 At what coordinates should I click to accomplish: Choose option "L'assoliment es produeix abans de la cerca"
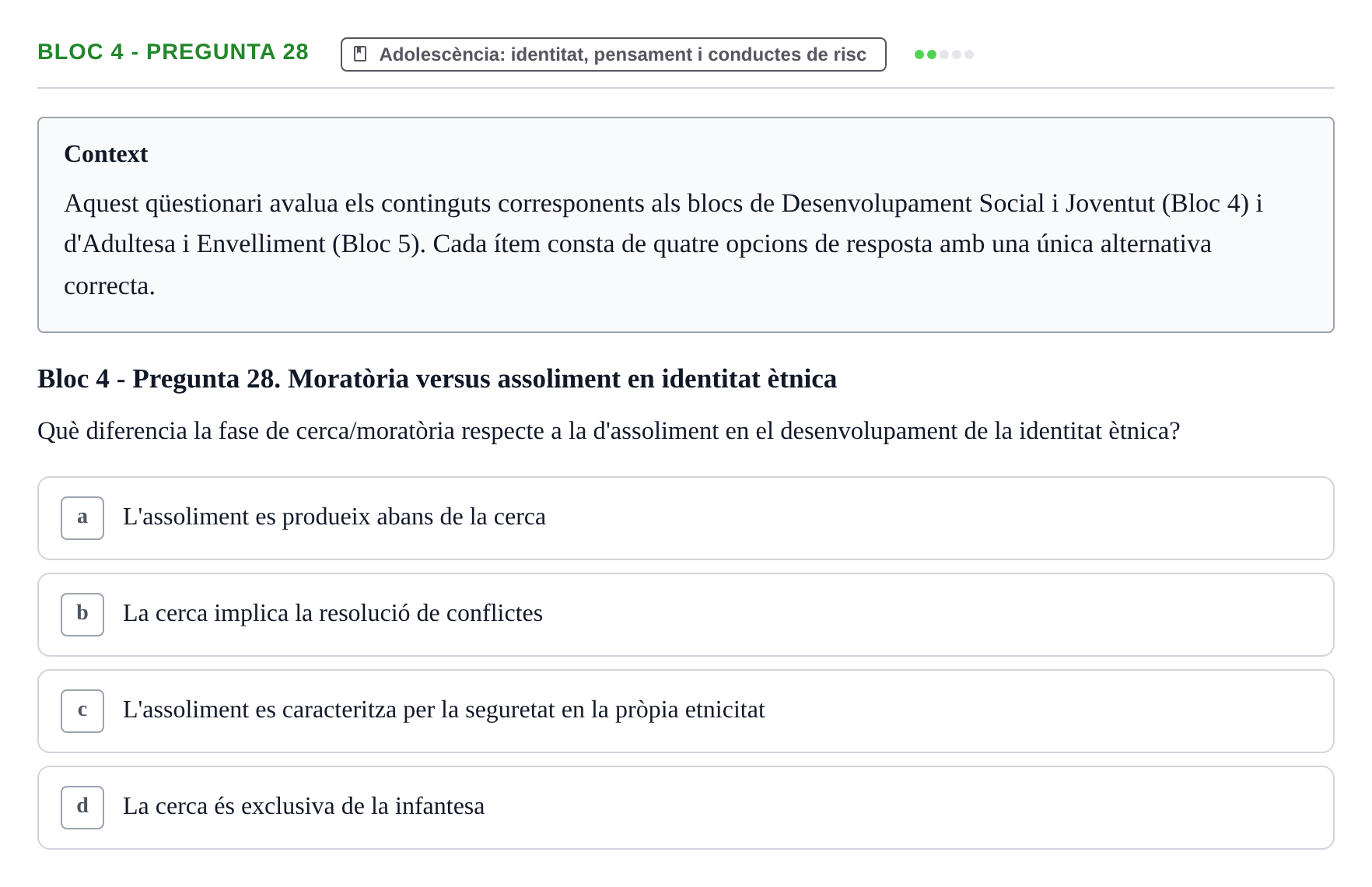(686, 518)
